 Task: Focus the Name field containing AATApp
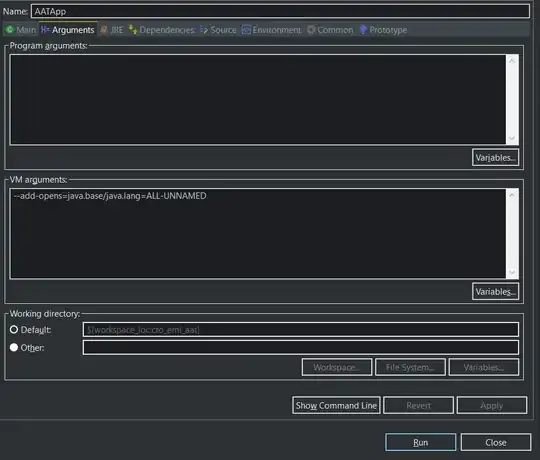(x=280, y=11)
